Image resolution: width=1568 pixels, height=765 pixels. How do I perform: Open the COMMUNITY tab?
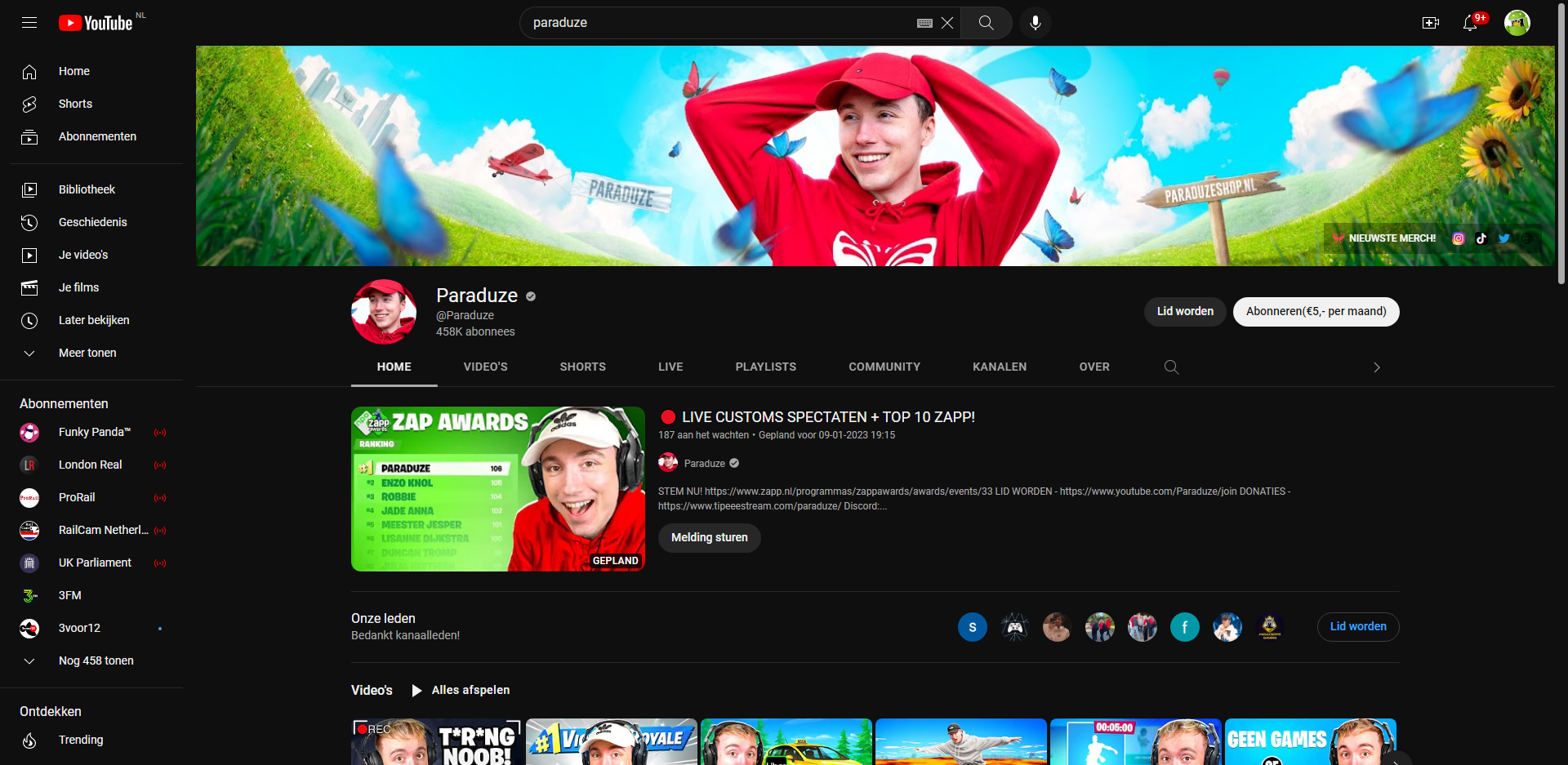pyautogui.click(x=884, y=367)
